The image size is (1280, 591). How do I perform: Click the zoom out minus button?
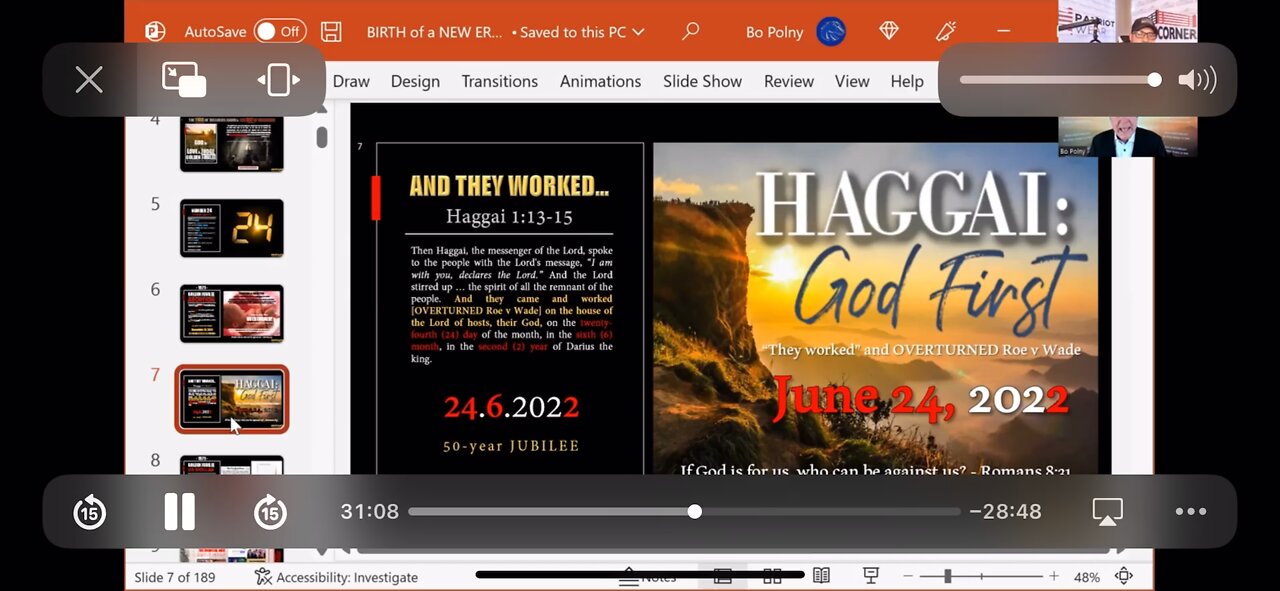click(908, 576)
